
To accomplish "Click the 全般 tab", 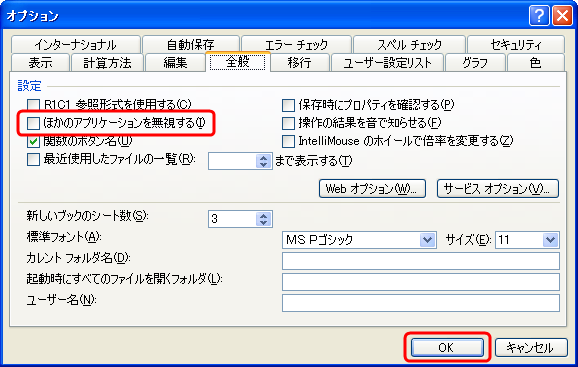I will coord(238,62).
